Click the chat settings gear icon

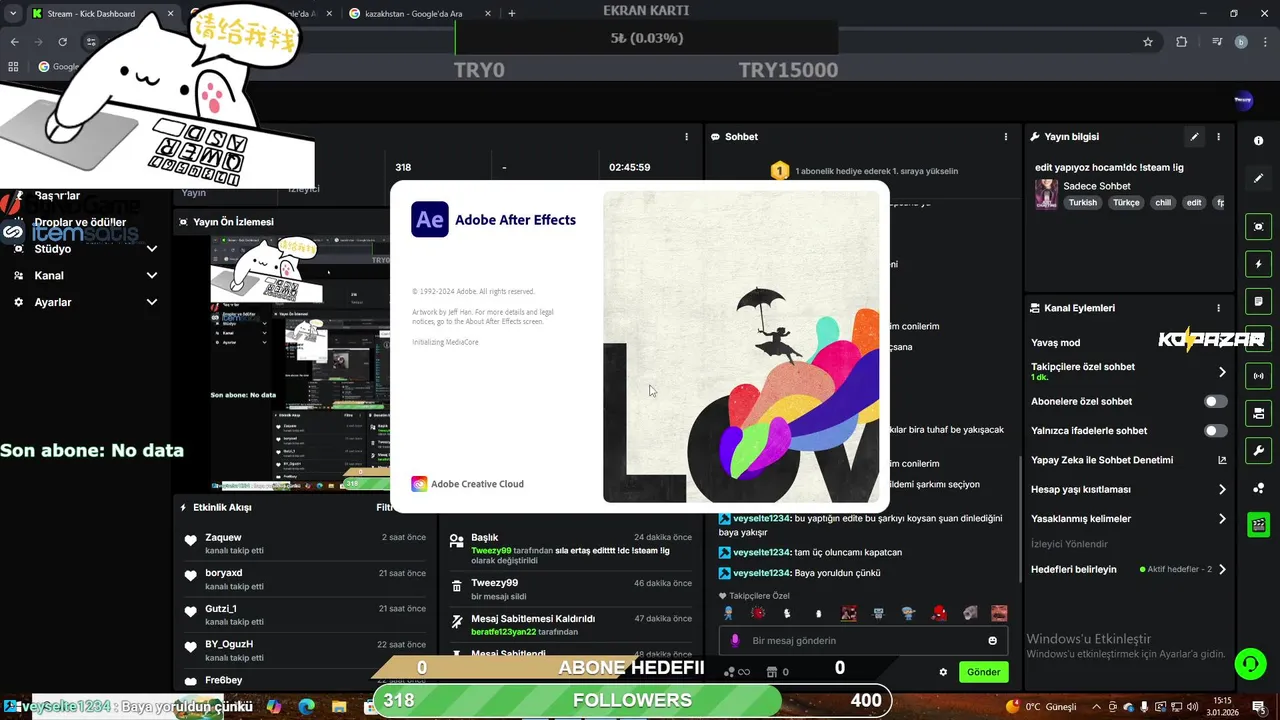tap(943, 672)
